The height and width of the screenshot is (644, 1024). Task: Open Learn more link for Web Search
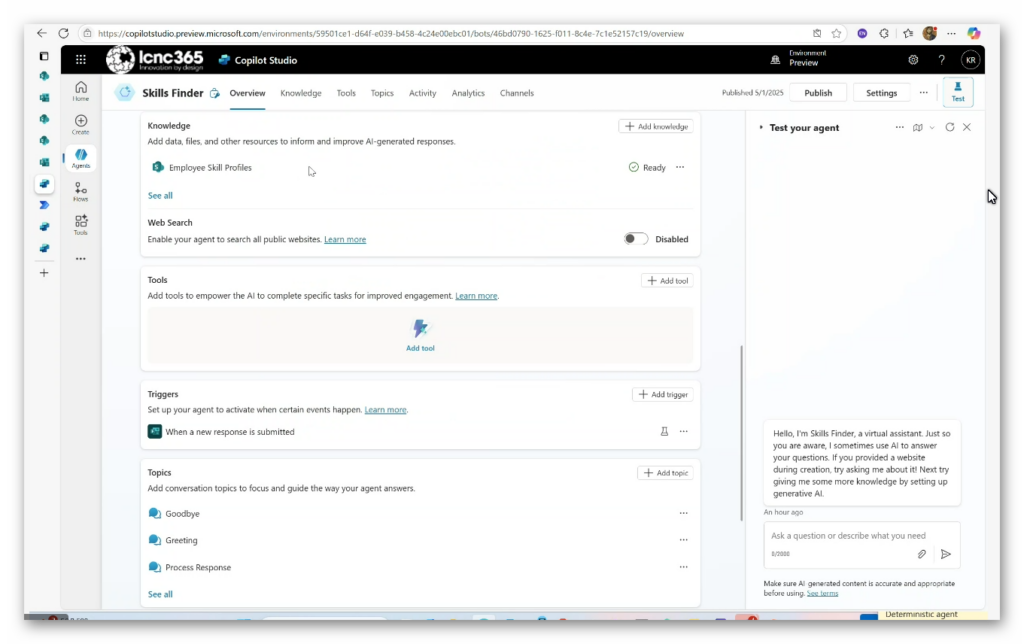(345, 239)
